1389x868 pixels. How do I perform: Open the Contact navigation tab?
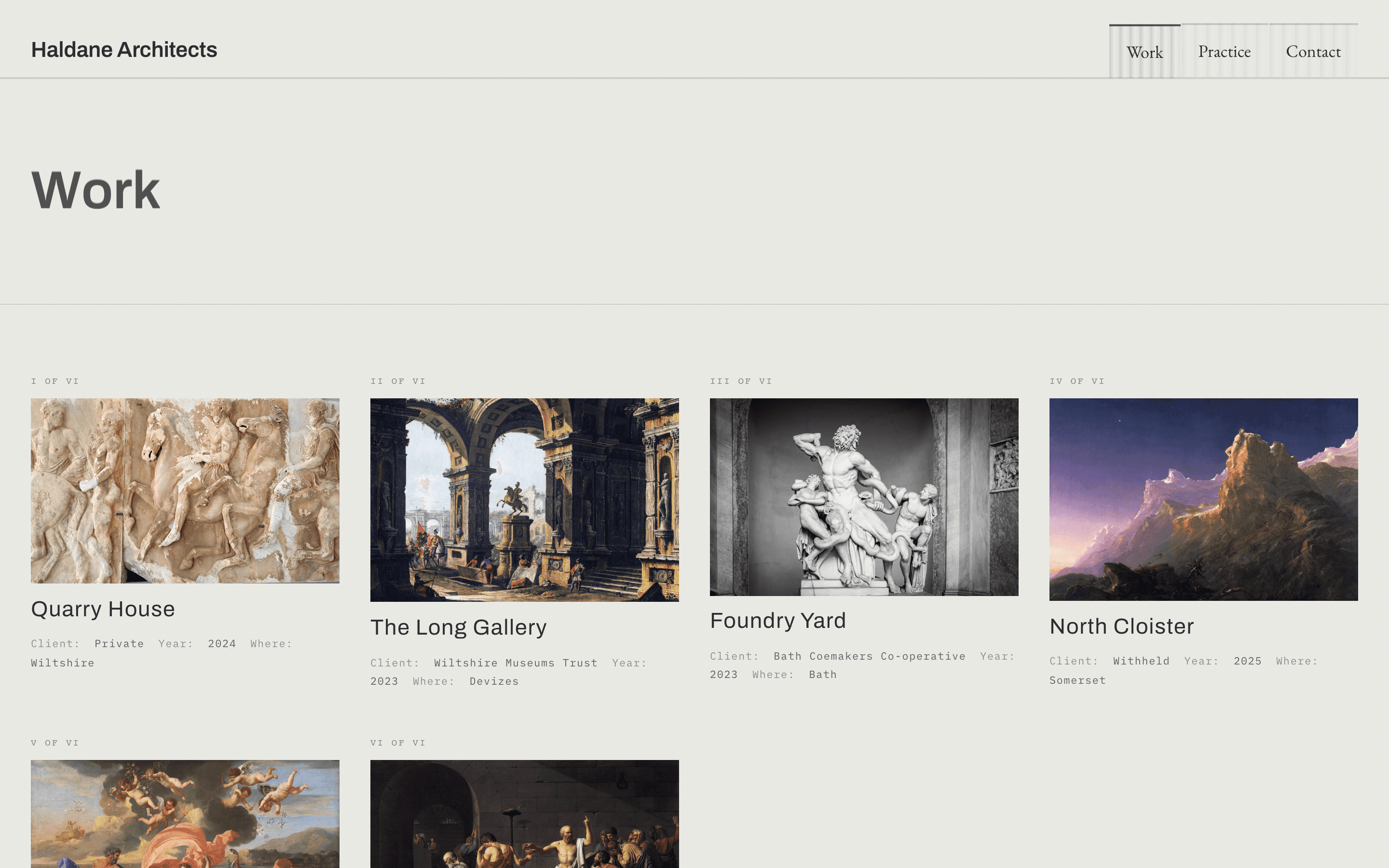1313,51
